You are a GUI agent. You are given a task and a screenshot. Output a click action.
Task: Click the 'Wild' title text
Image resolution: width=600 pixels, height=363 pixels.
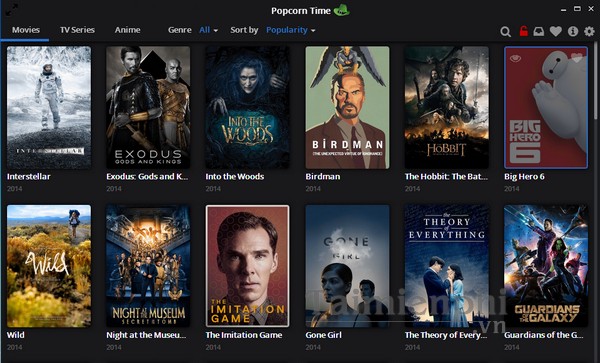point(16,335)
